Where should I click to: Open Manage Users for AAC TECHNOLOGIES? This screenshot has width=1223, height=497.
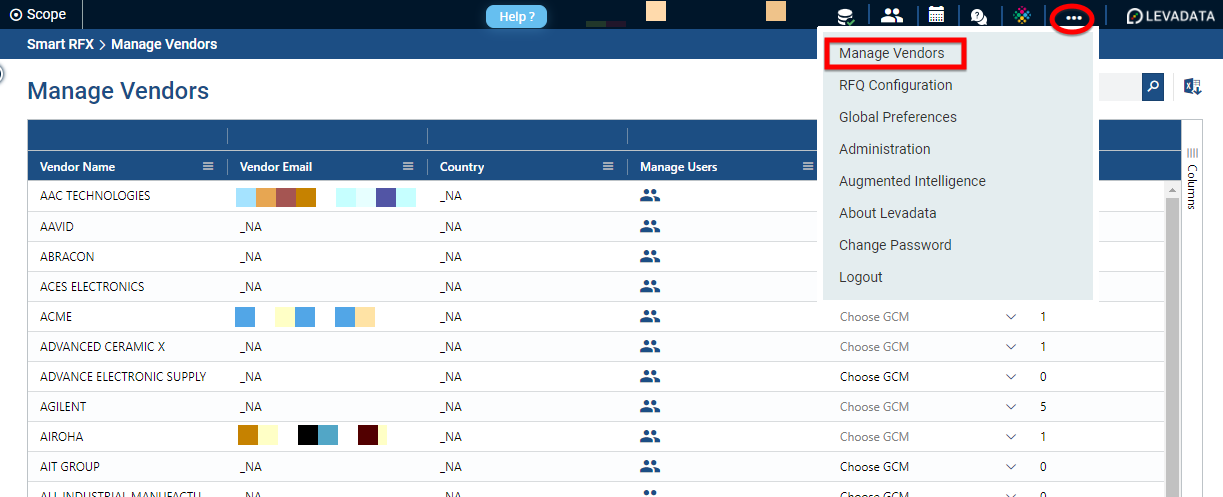(650, 196)
